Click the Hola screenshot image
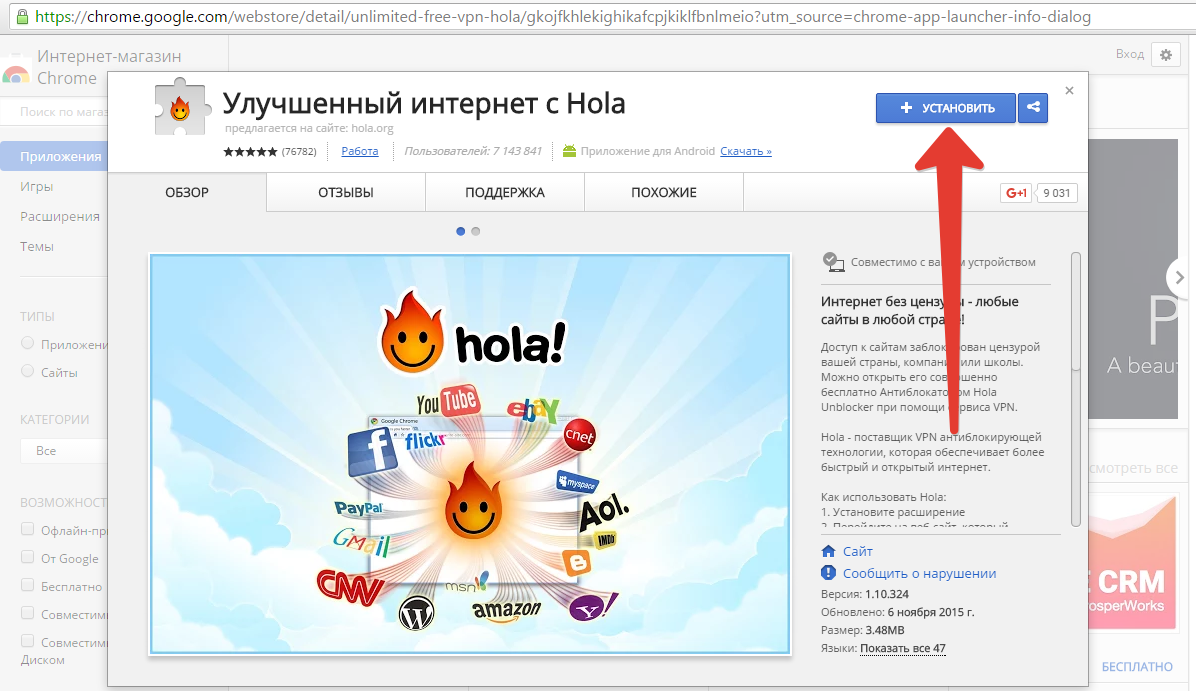This screenshot has height=691, width=1196. pos(470,454)
